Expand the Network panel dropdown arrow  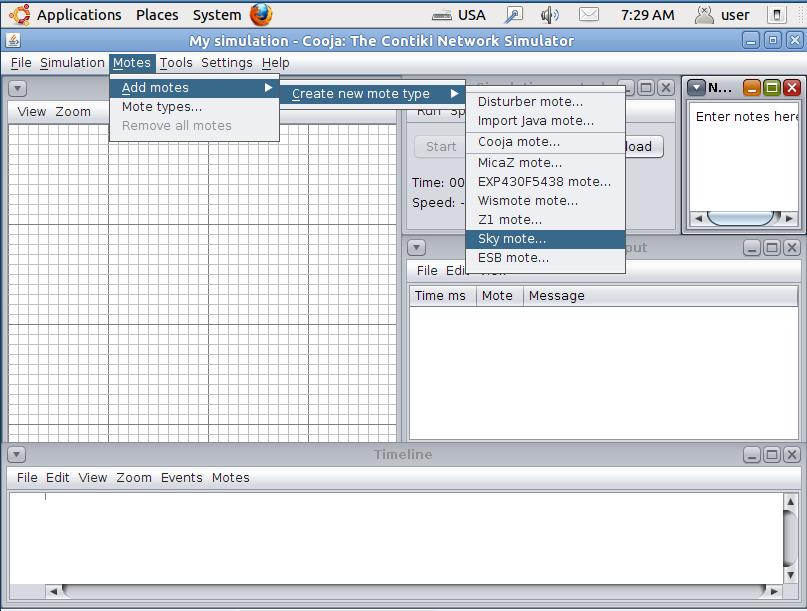(x=17, y=89)
